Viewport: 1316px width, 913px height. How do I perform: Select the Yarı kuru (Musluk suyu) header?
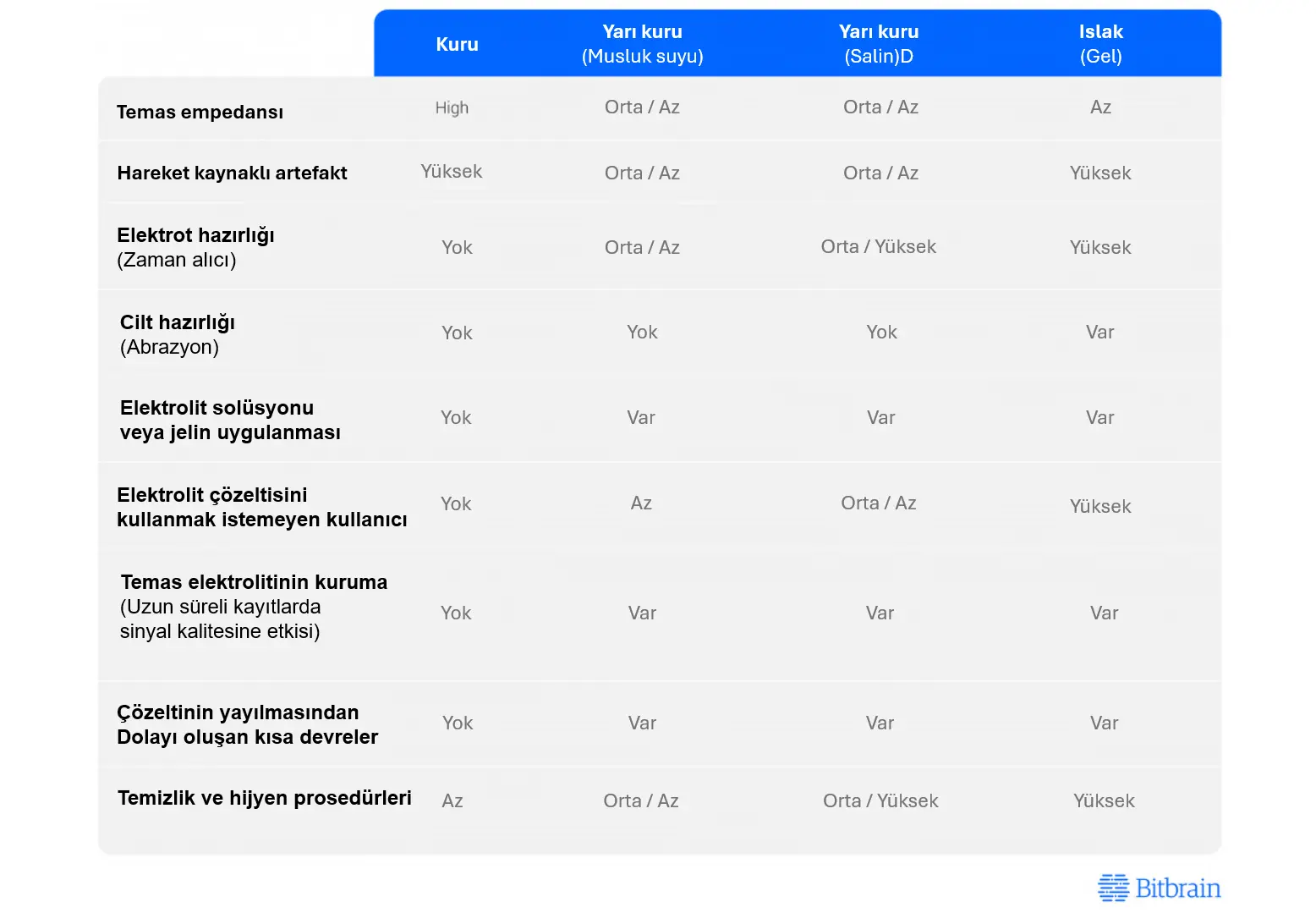click(x=642, y=44)
